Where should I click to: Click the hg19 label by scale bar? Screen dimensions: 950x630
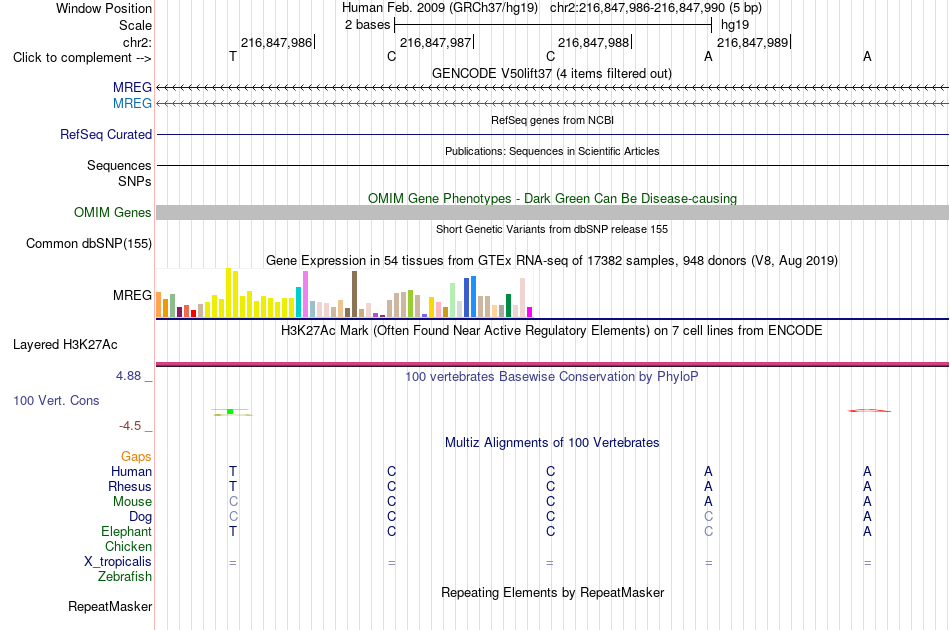click(735, 25)
